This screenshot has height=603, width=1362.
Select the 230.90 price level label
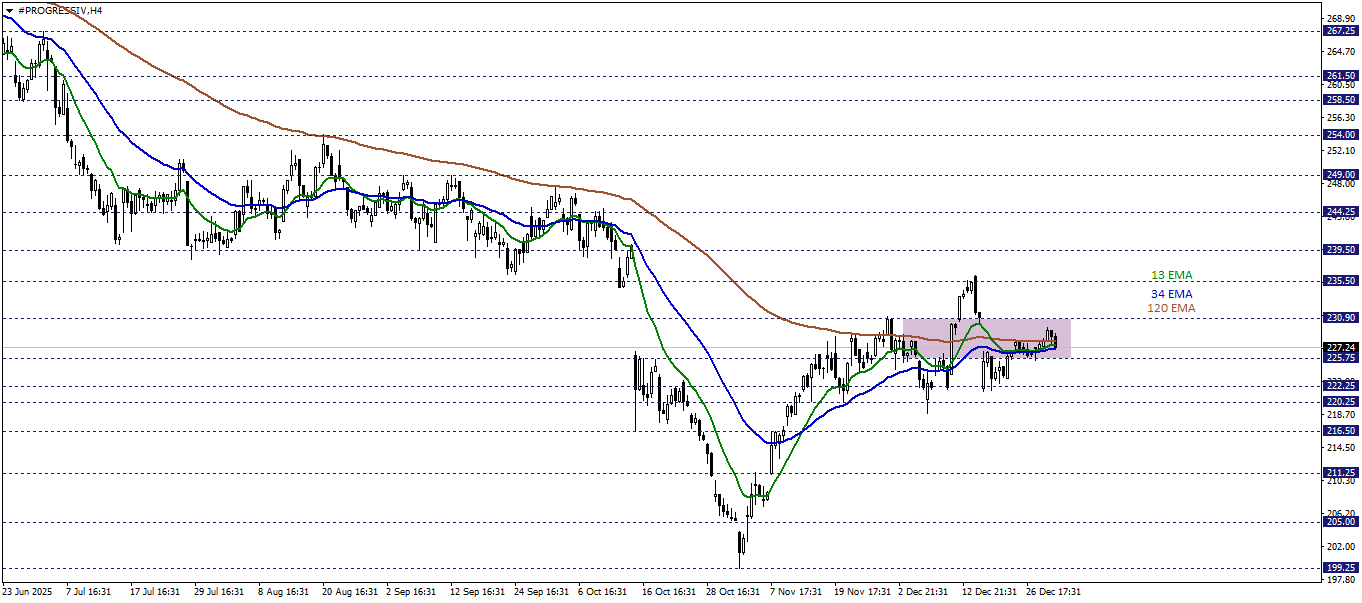click(x=1339, y=318)
